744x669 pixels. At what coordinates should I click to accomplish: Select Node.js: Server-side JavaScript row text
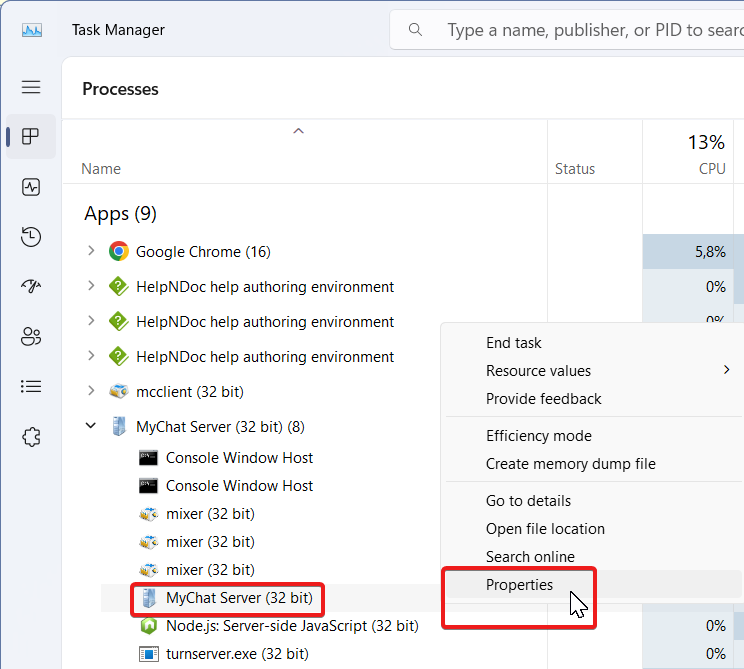click(292, 626)
